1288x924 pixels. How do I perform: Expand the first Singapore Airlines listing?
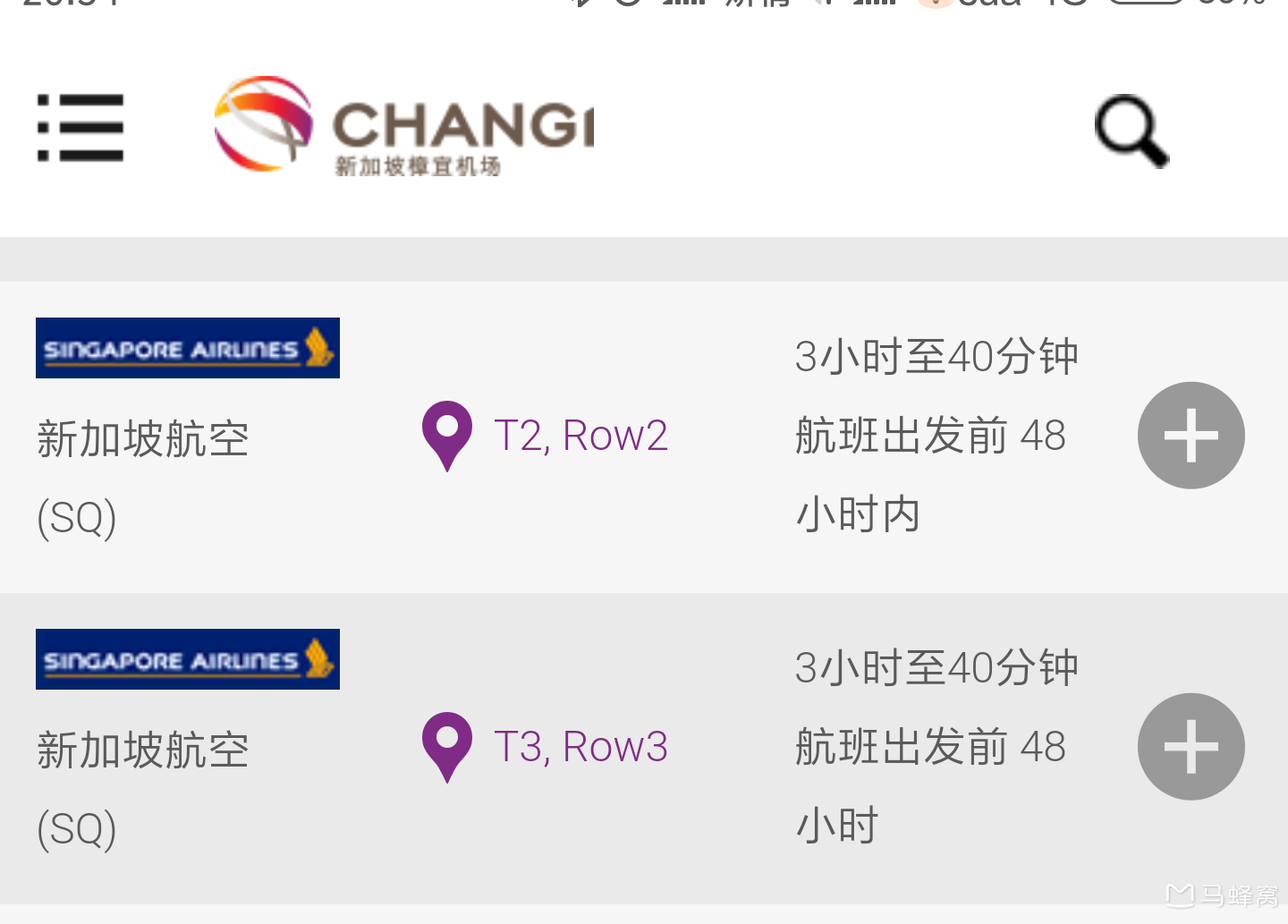tap(1191, 436)
